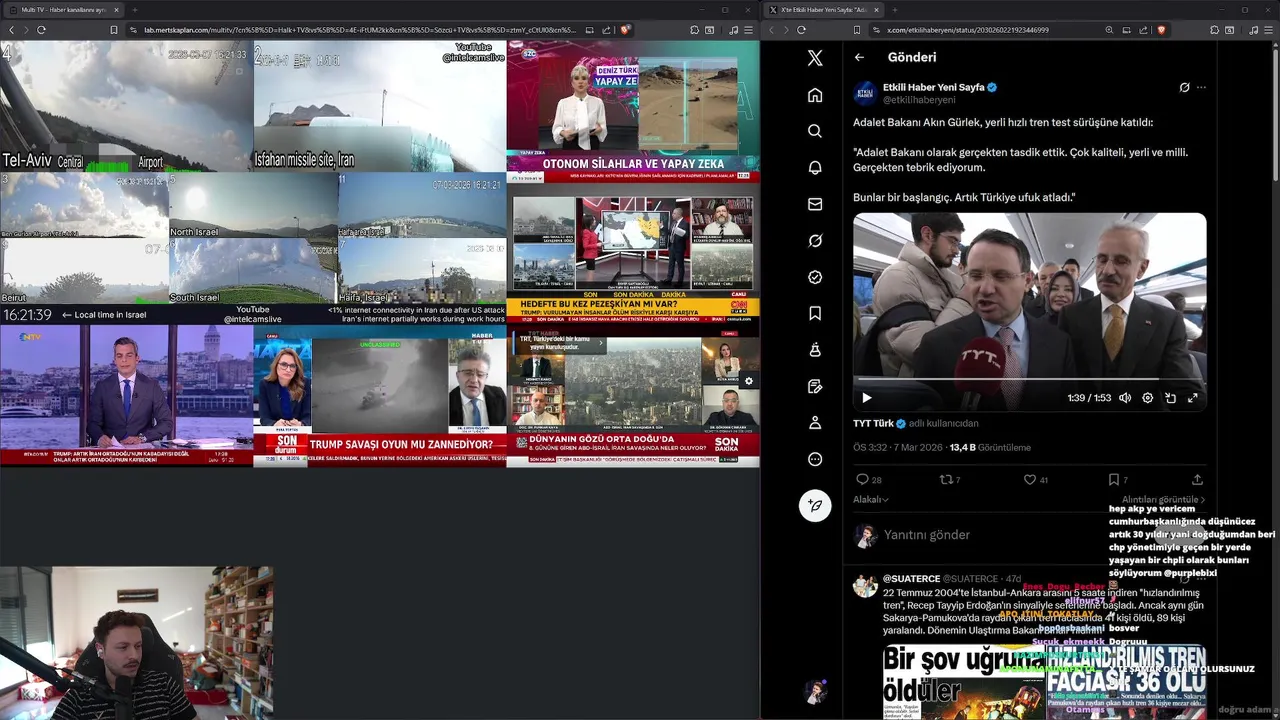1280x720 pixels.
Task: Seek on the tweet video progress bar
Action: (x=1030, y=379)
